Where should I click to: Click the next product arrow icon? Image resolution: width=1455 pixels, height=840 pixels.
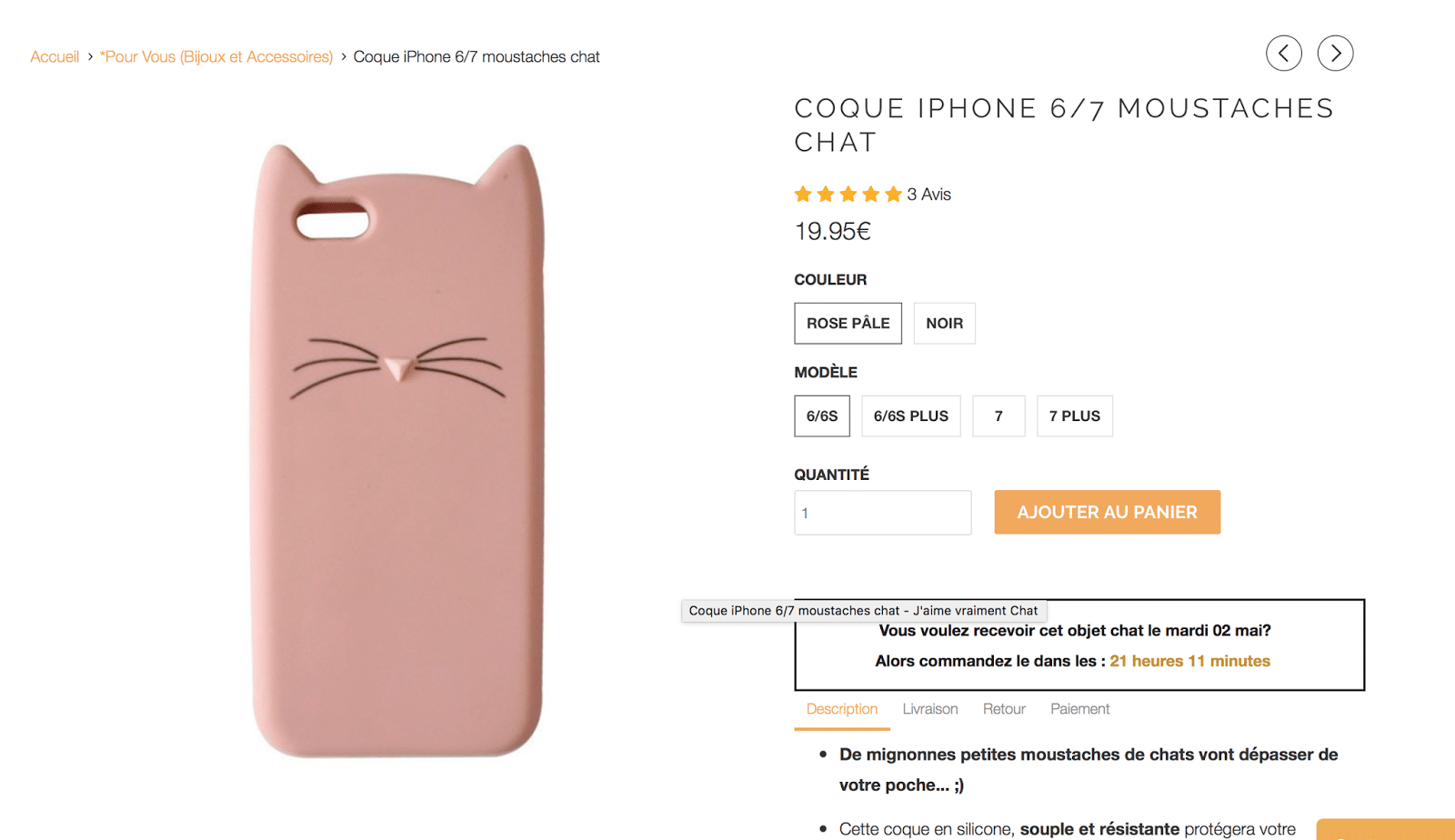[1335, 54]
